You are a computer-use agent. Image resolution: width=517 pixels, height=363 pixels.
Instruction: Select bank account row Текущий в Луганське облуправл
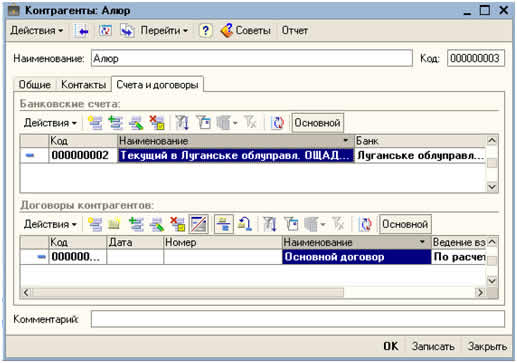click(x=236, y=155)
